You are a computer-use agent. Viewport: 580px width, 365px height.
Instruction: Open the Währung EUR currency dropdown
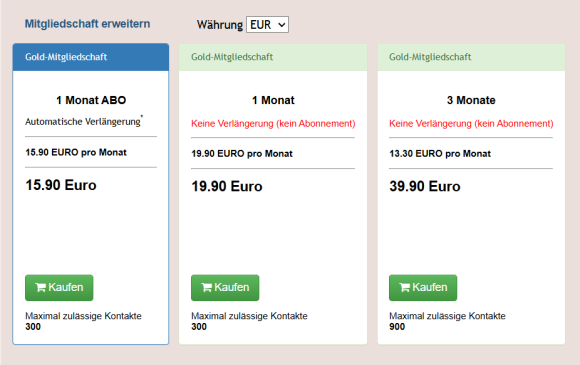pyautogui.click(x=267, y=25)
